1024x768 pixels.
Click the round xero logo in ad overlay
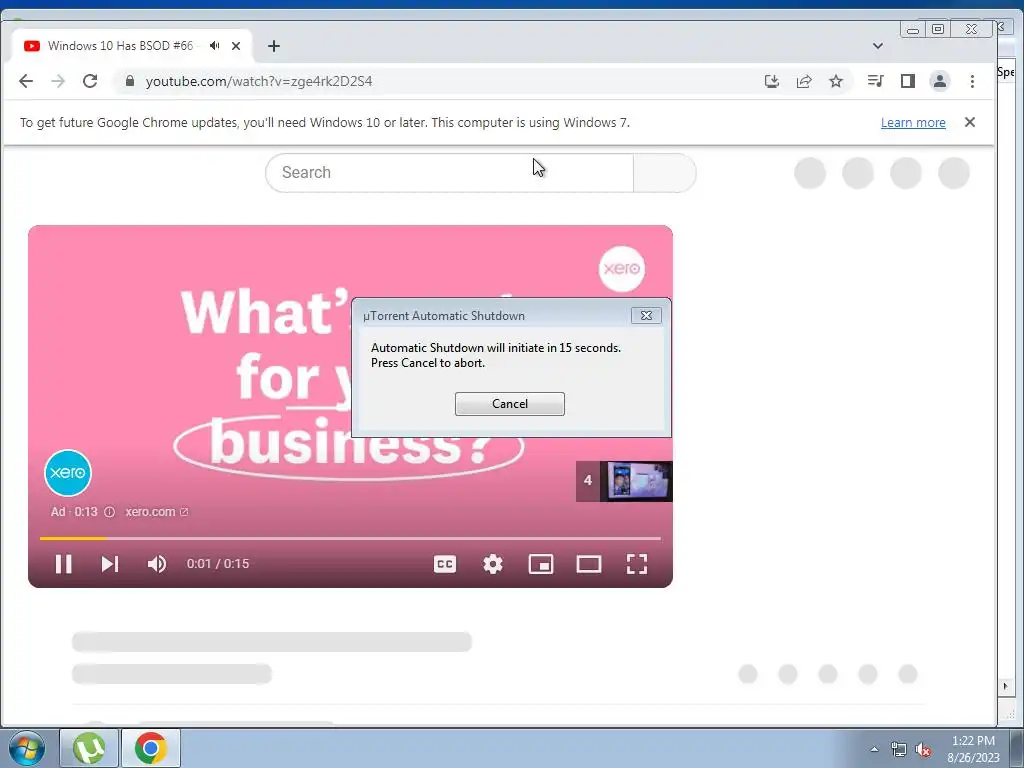[68, 473]
